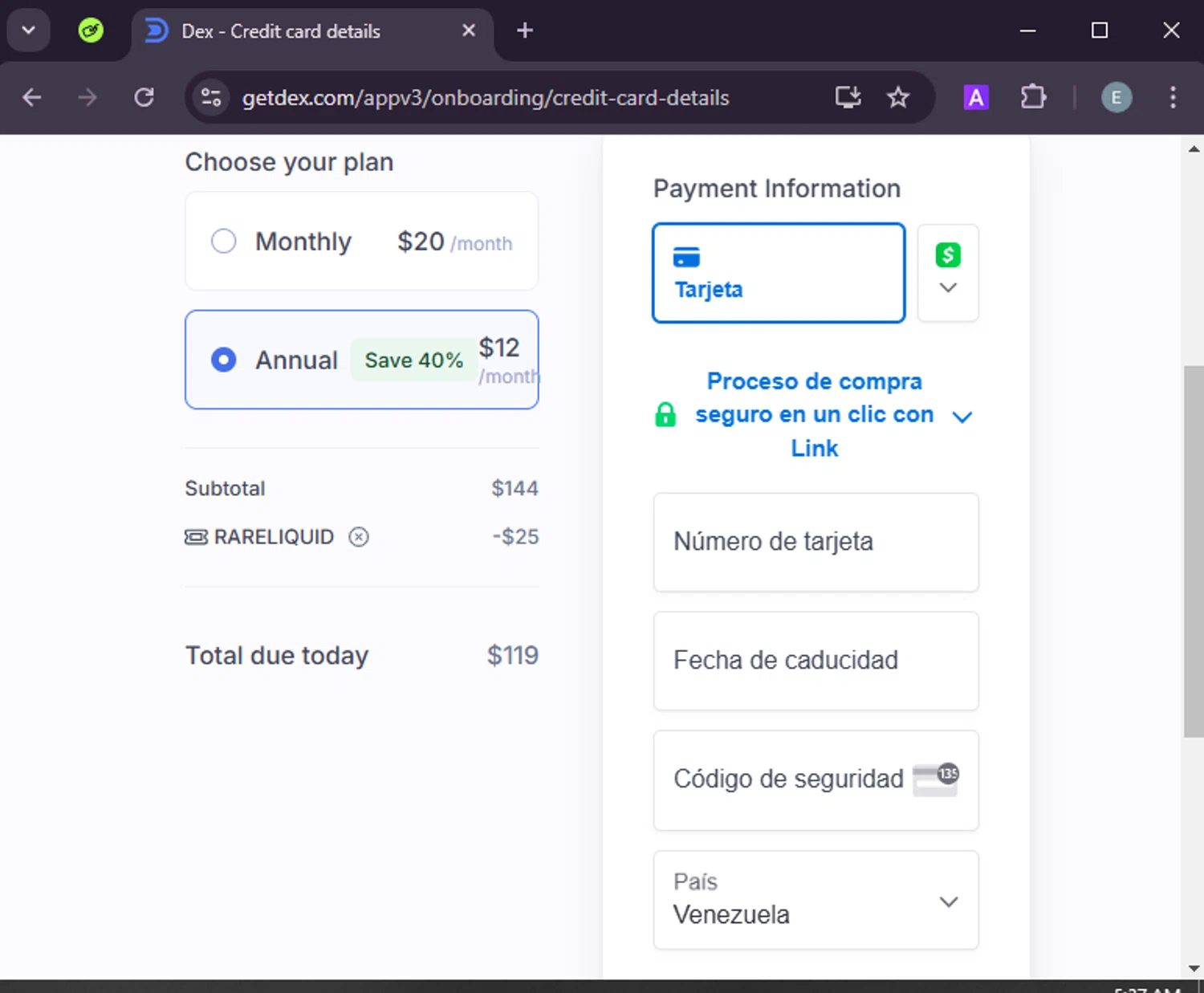The height and width of the screenshot is (993, 1204).
Task: Close the Dex credit card tab
Action: pyautogui.click(x=469, y=31)
